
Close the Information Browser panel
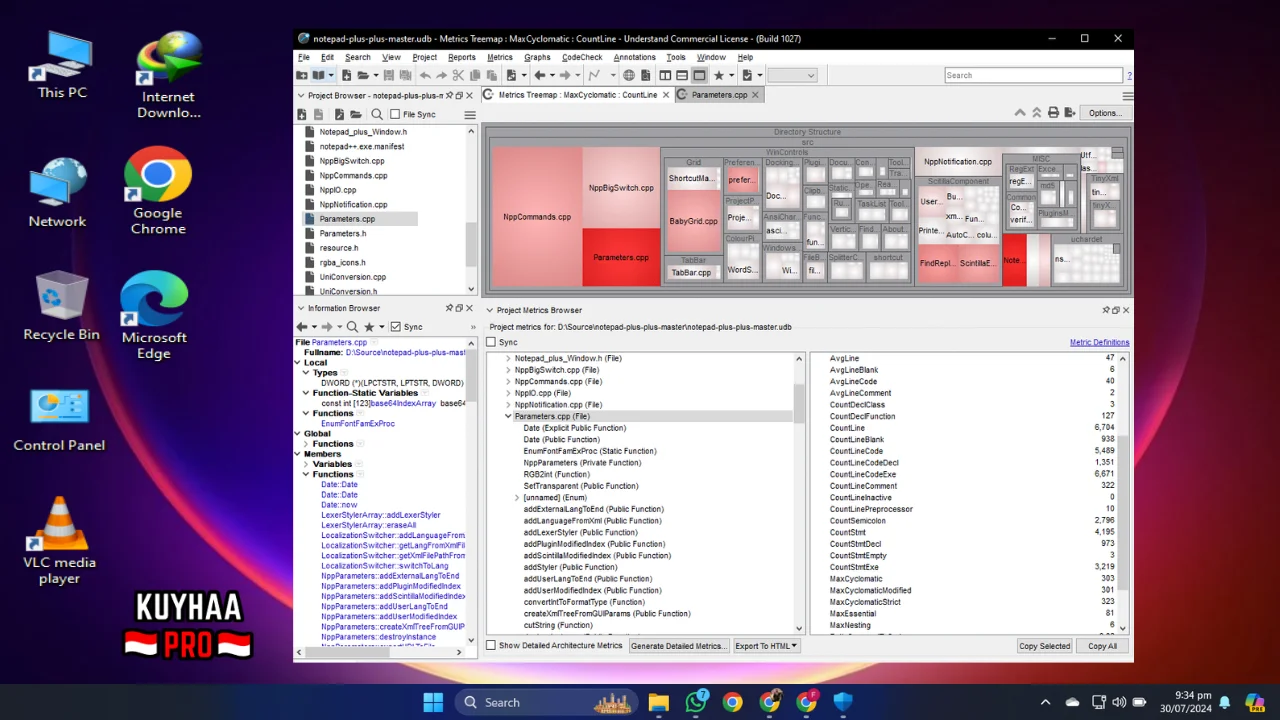[469, 308]
